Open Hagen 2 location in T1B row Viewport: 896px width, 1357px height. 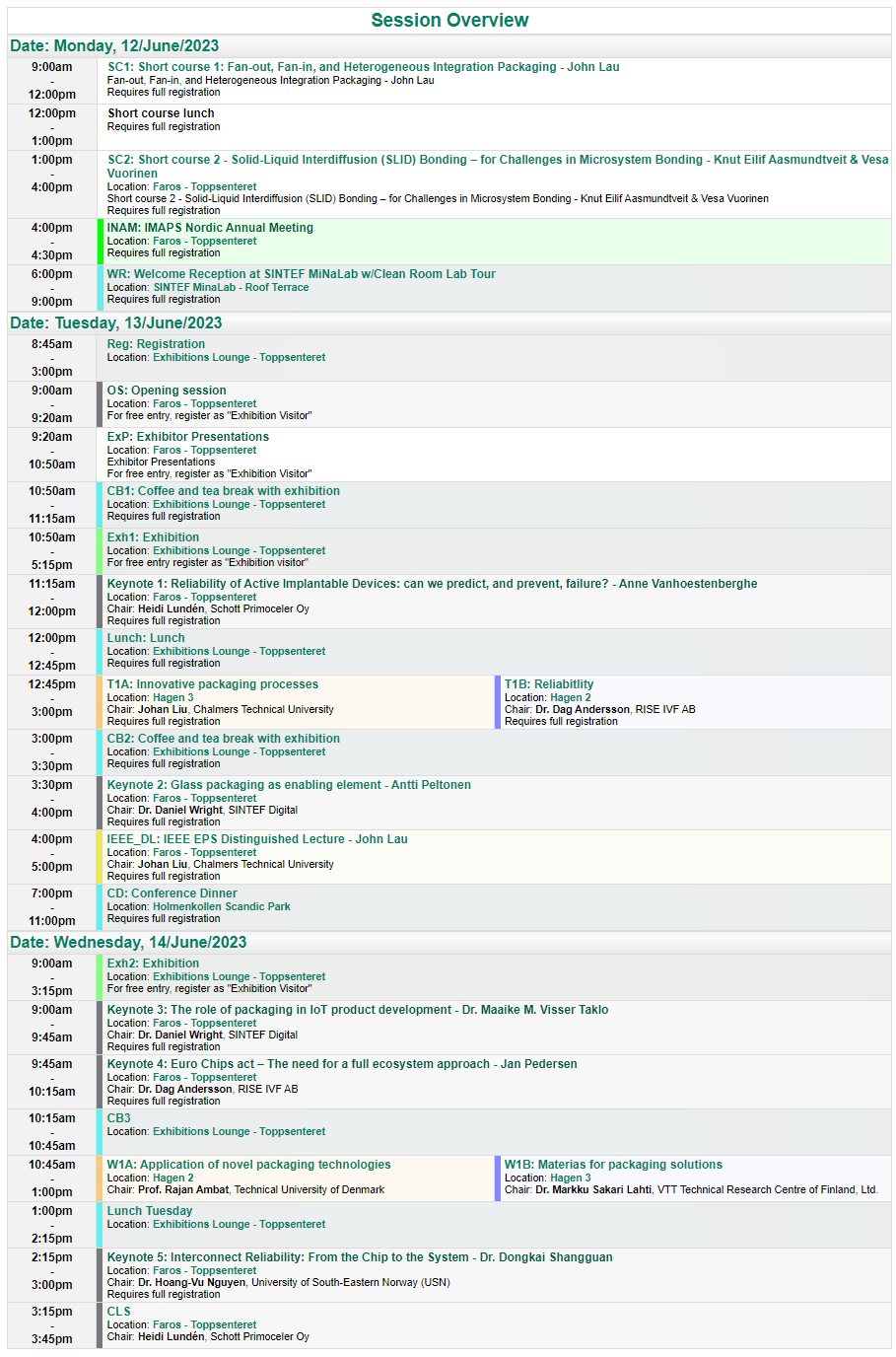(571, 697)
